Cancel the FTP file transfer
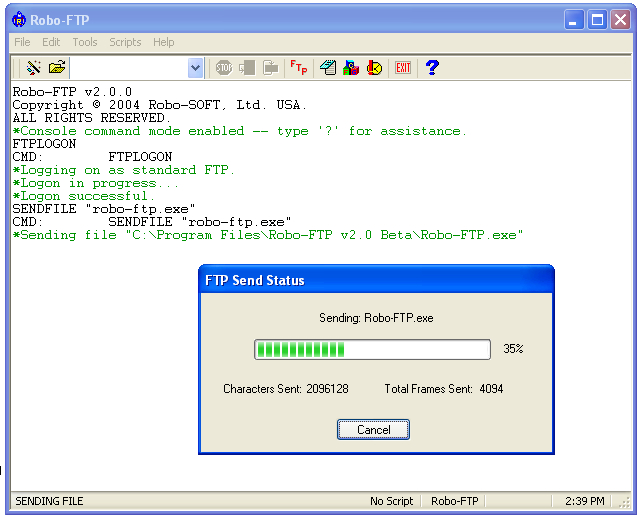This screenshot has width=642, height=519. [x=373, y=430]
